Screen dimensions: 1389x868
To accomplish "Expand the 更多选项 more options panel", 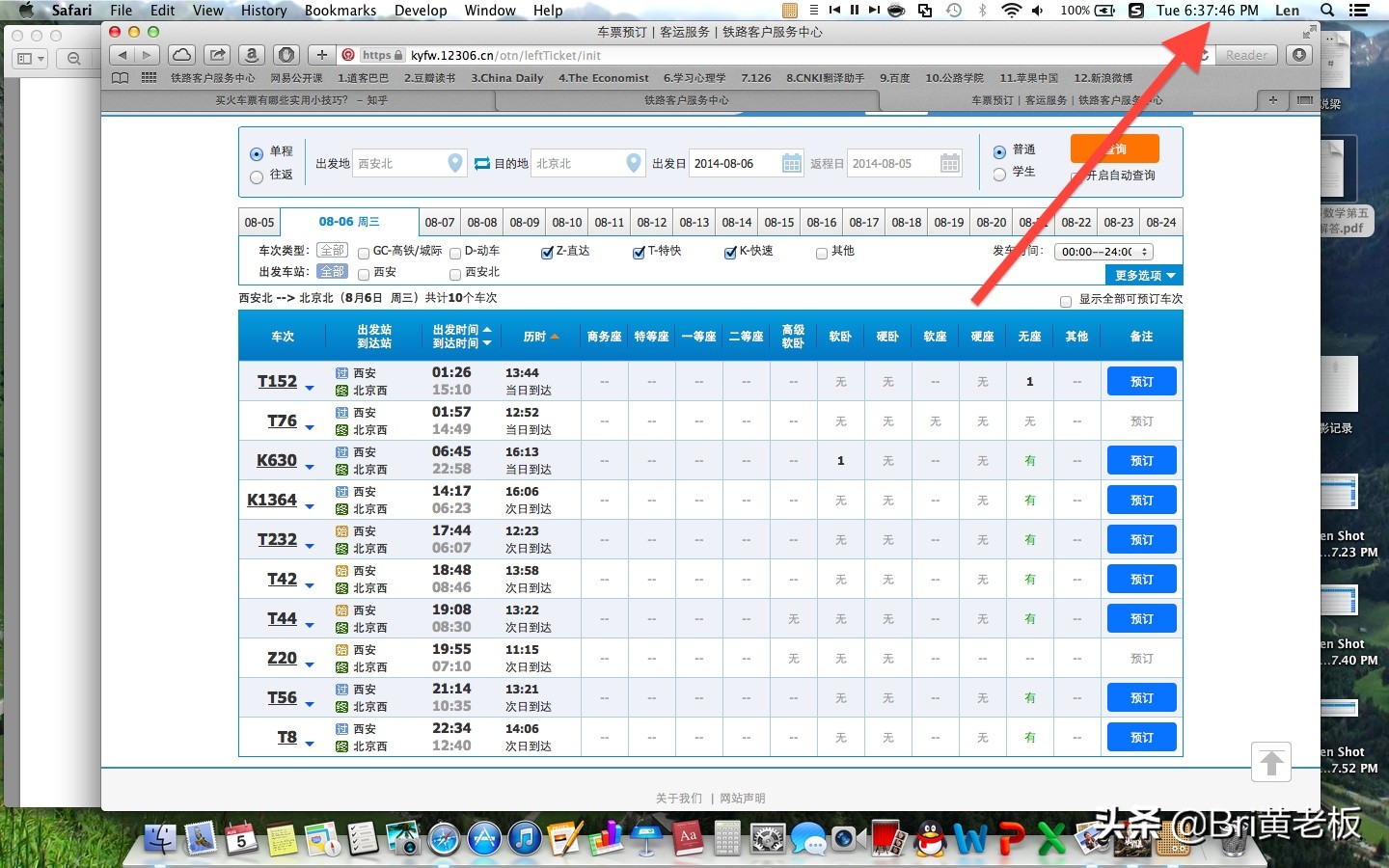I will [1144, 276].
